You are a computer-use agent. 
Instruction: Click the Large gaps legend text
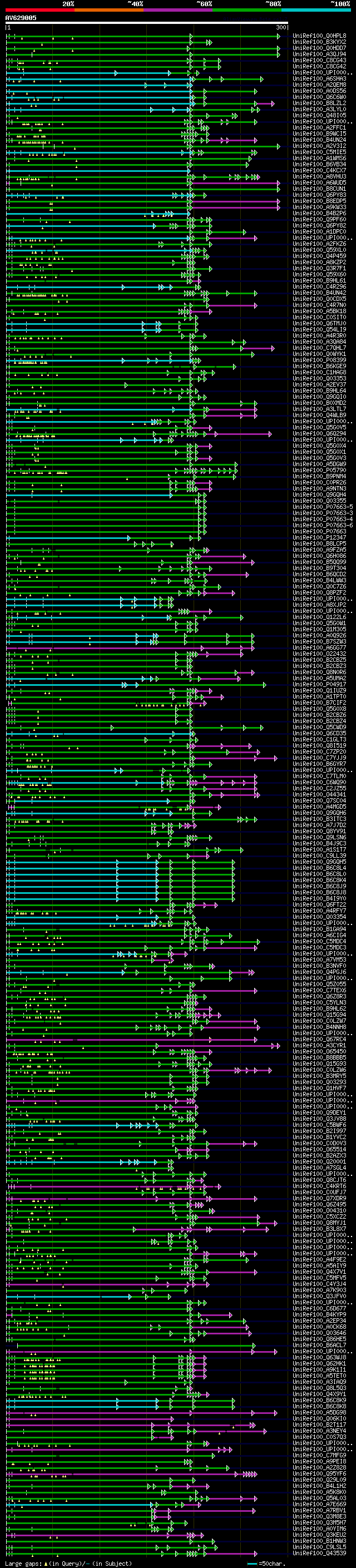[x=68, y=1563]
